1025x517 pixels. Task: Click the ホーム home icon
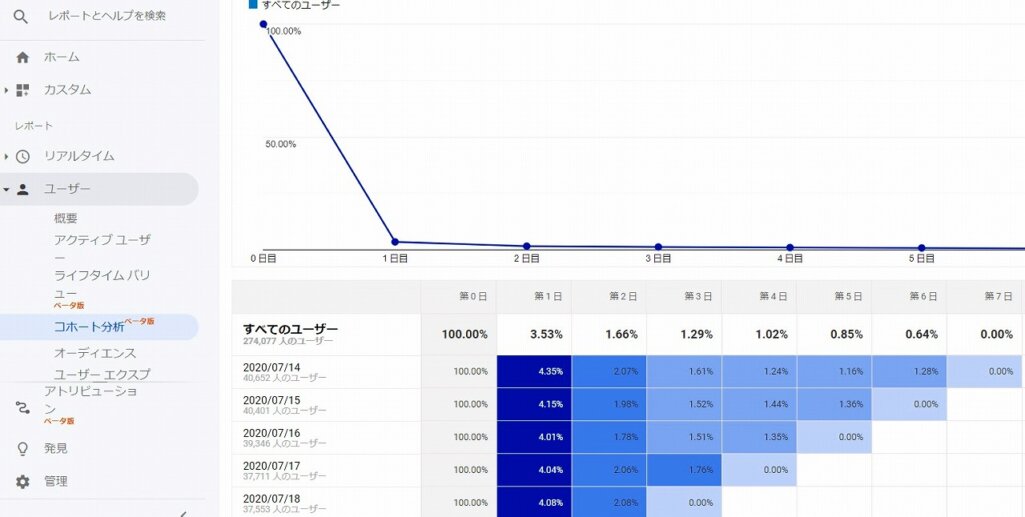pyautogui.click(x=22, y=57)
